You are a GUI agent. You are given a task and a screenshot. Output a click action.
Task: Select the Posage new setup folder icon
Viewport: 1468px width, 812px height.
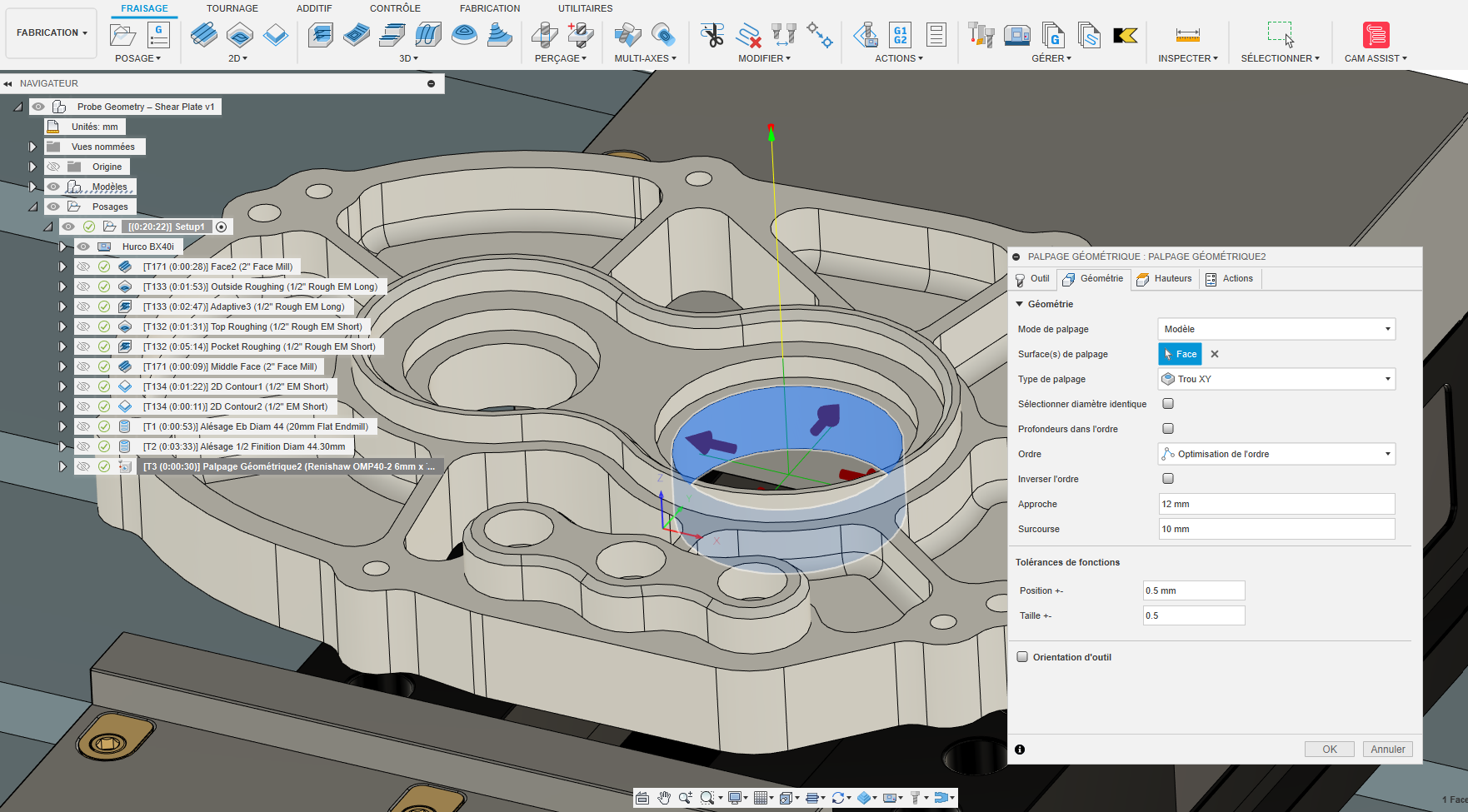[x=122, y=35]
